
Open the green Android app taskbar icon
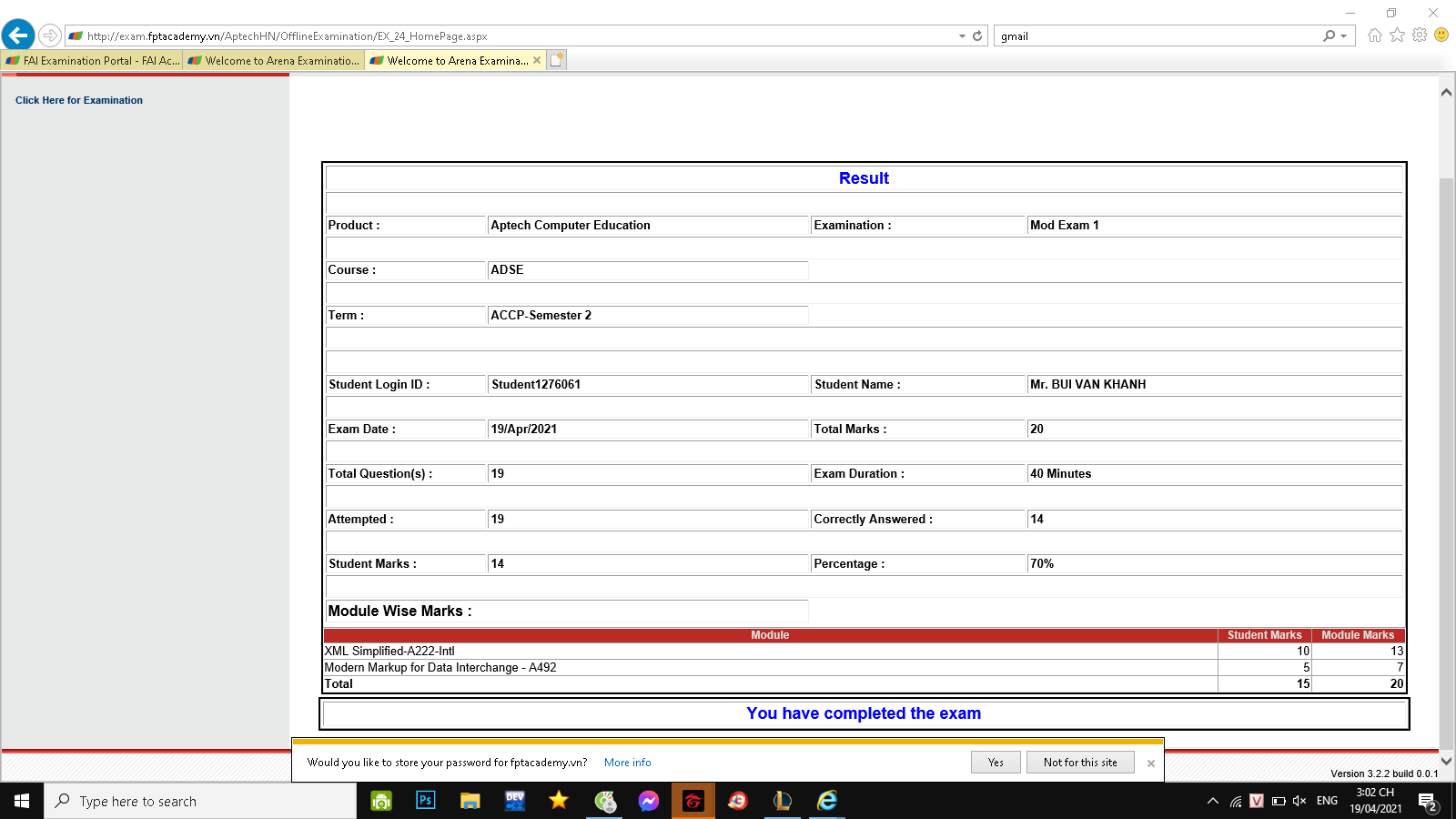[381, 801]
